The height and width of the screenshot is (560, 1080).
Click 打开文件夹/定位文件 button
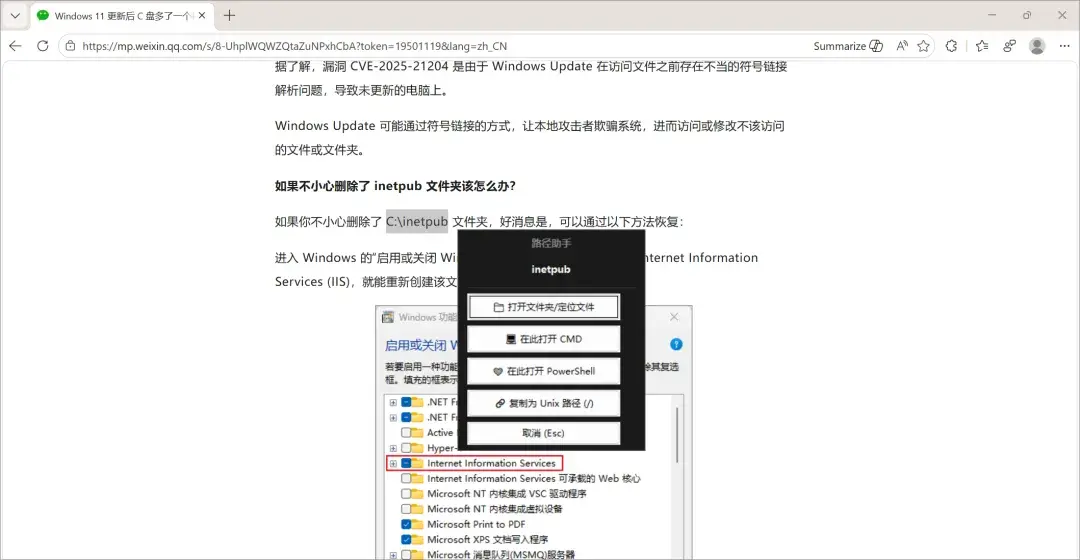pyautogui.click(x=543, y=307)
